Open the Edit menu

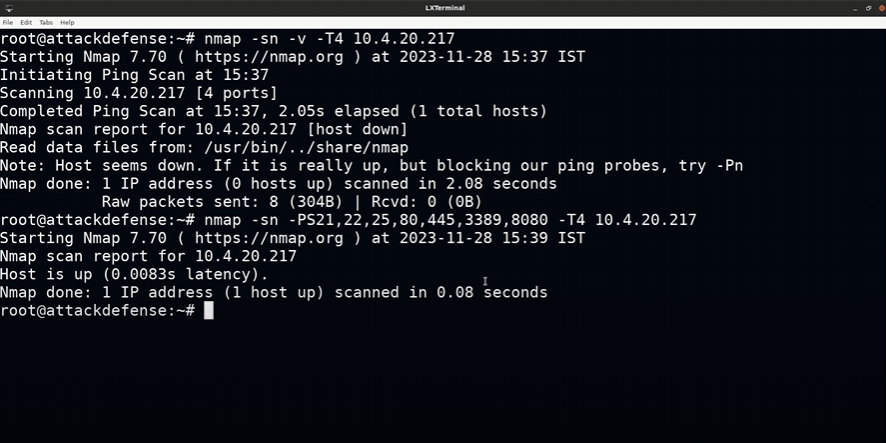25,22
